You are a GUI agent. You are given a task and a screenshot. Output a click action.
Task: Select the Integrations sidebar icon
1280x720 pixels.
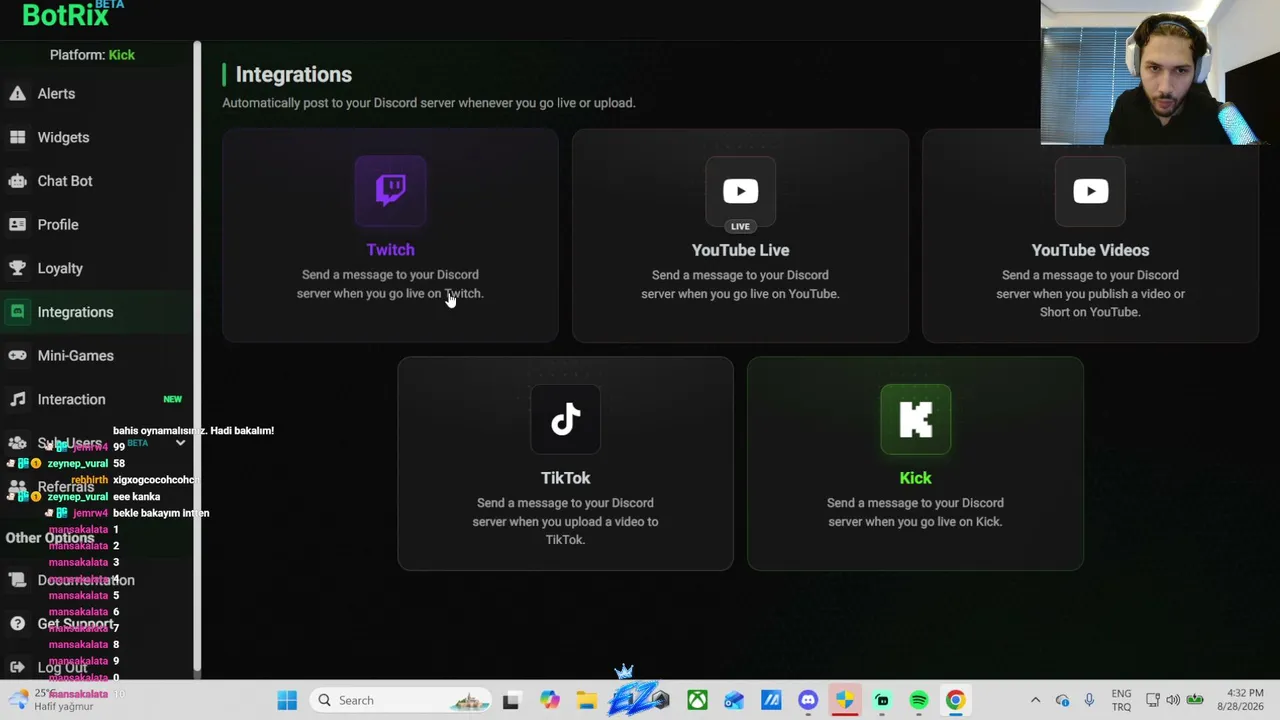point(17,312)
